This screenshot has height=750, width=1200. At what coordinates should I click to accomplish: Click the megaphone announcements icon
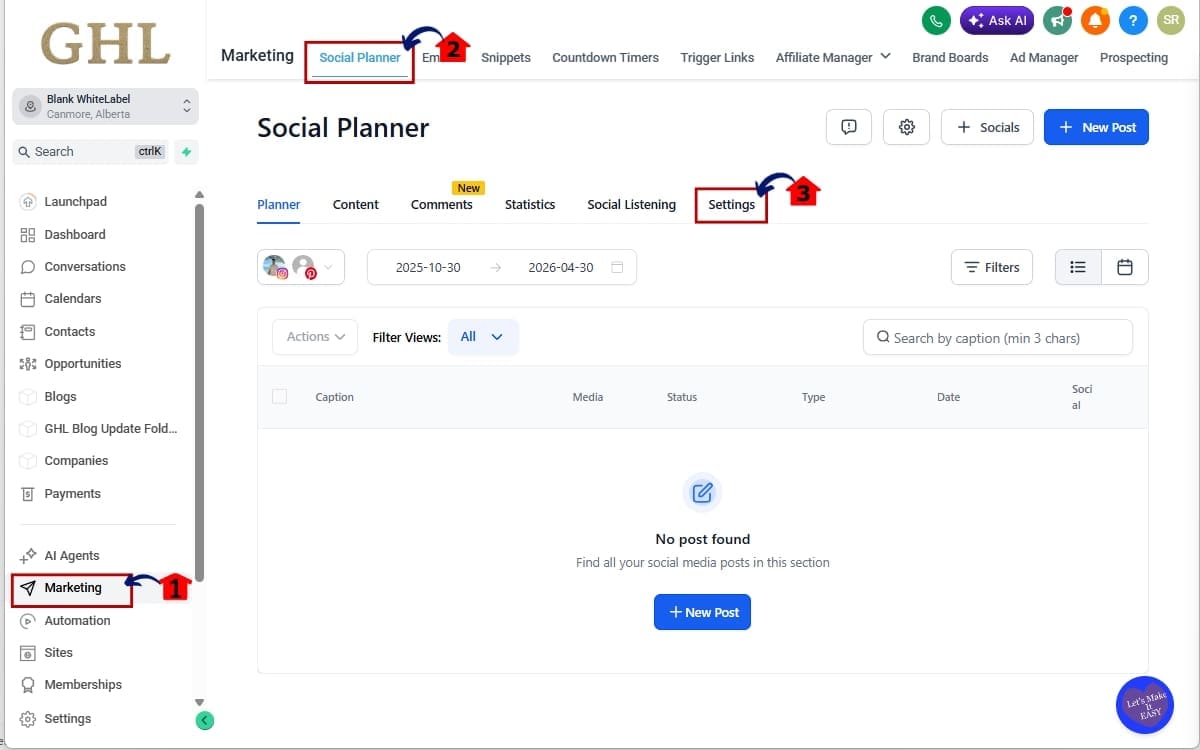1057,20
